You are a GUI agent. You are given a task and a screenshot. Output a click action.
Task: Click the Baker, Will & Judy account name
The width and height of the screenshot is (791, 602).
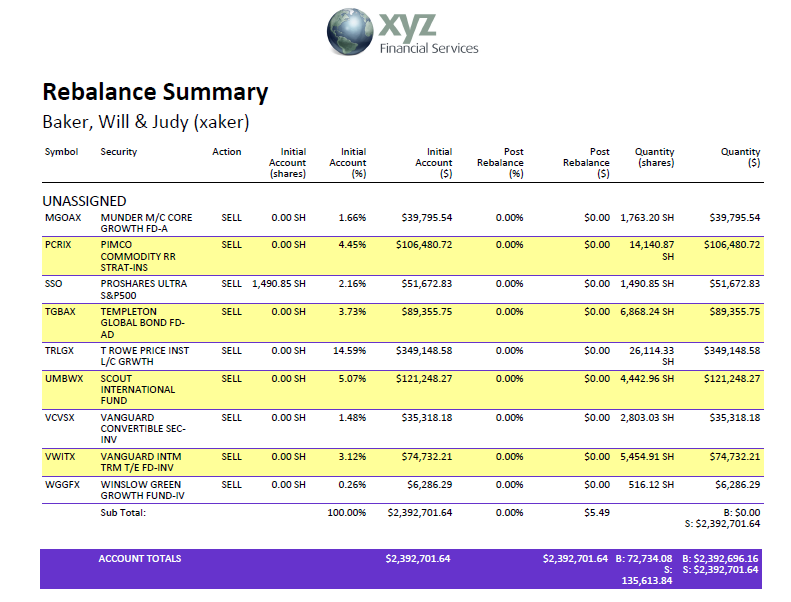pyautogui.click(x=145, y=122)
